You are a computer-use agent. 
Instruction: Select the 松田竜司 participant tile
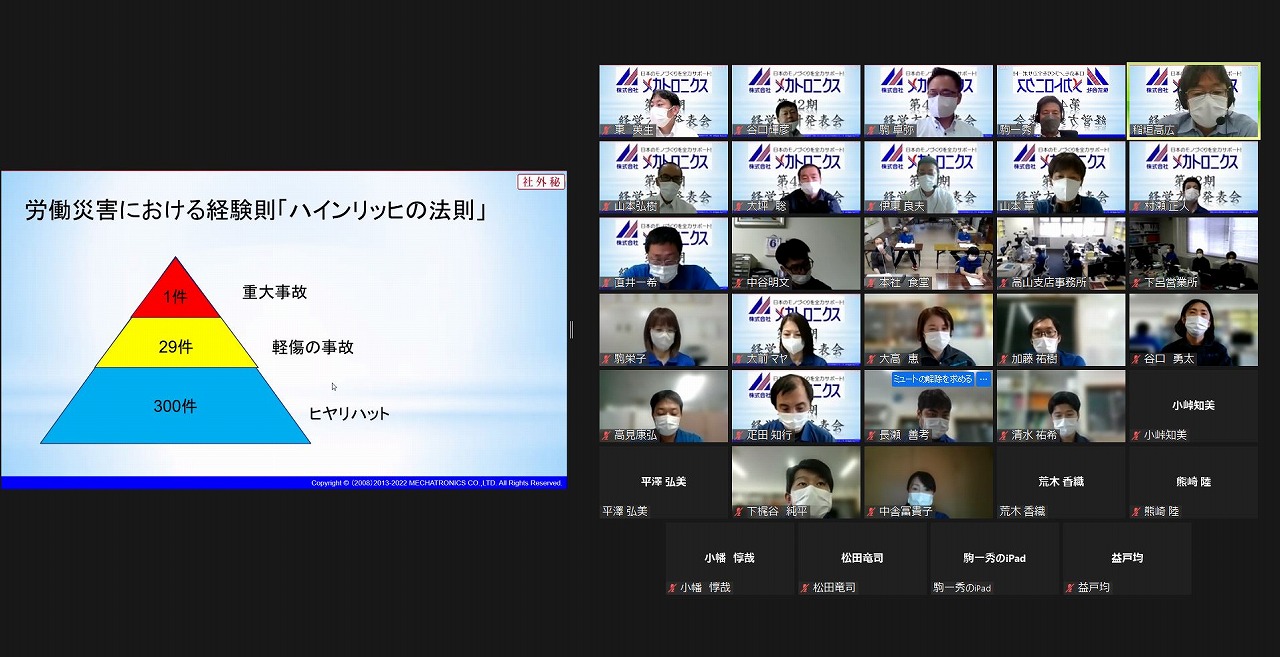point(862,558)
